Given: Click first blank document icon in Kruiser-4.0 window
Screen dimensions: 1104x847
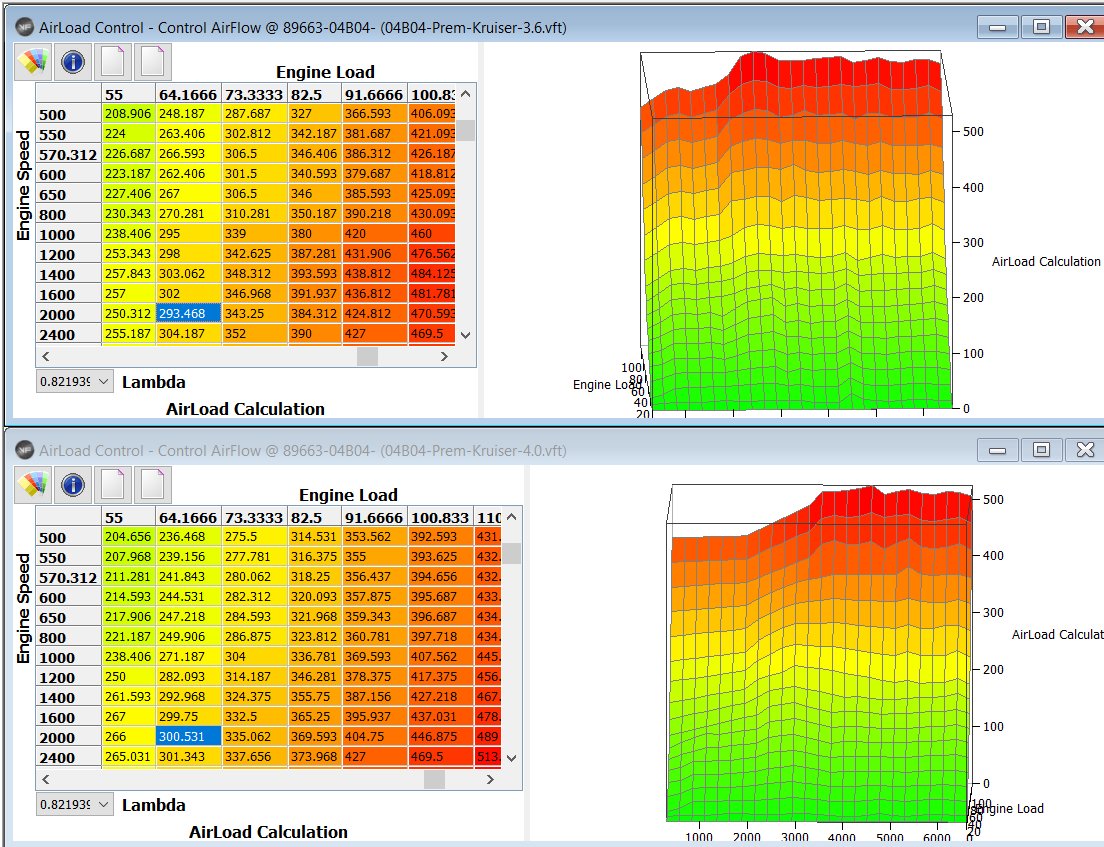Looking at the screenshot, I should (x=113, y=484).
